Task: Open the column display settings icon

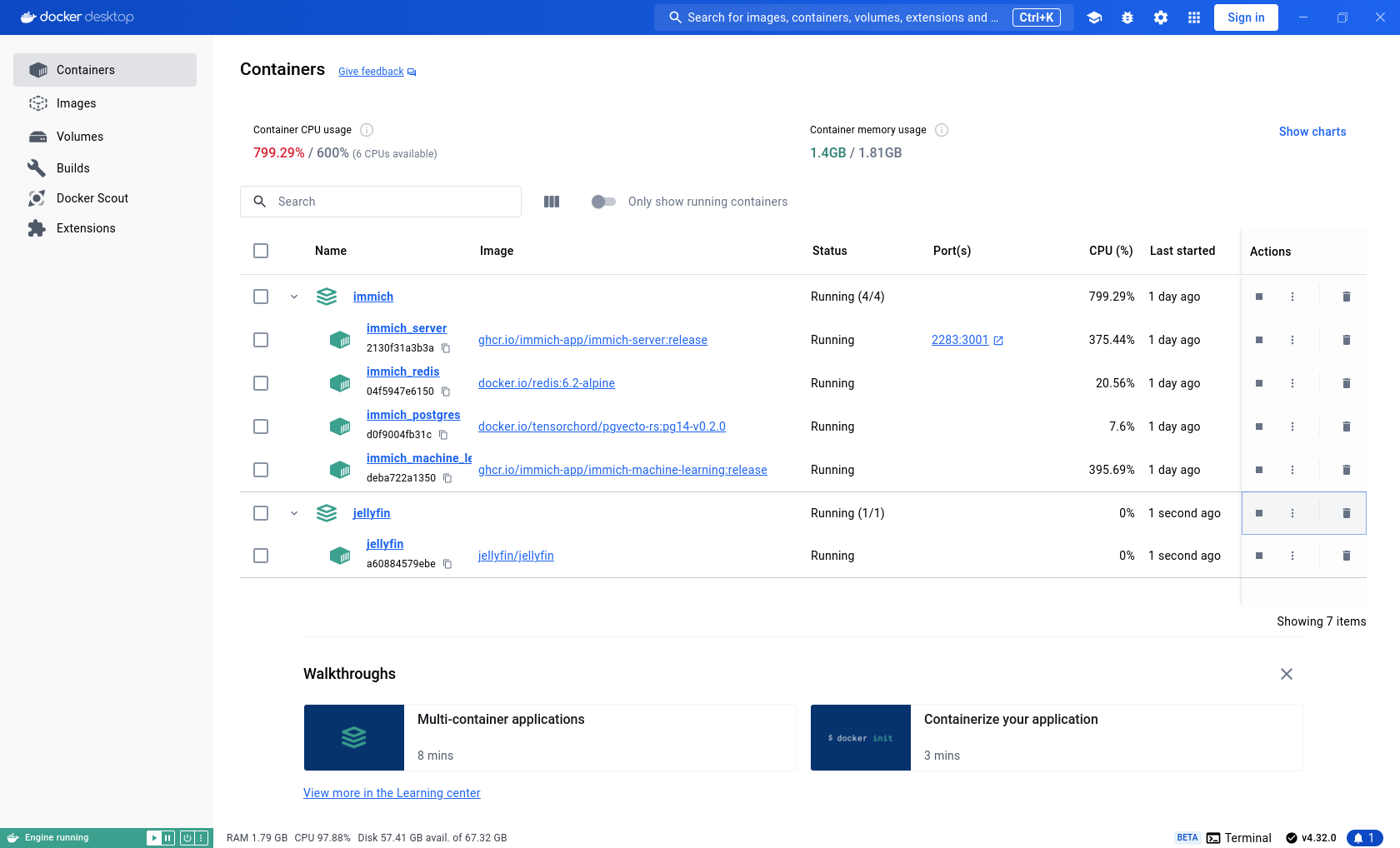Action: point(552,202)
